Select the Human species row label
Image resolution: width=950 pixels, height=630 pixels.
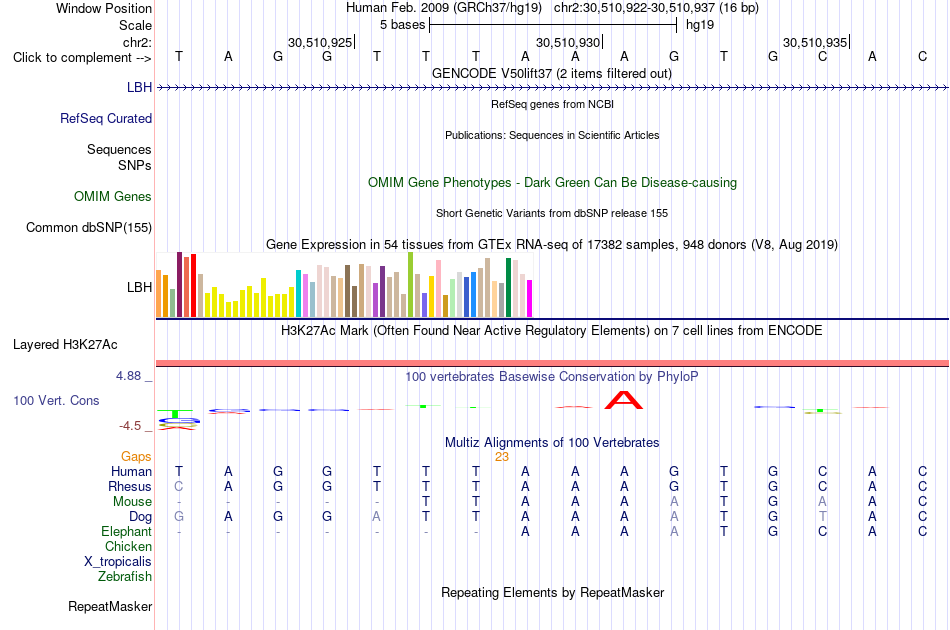pyautogui.click(x=131, y=471)
